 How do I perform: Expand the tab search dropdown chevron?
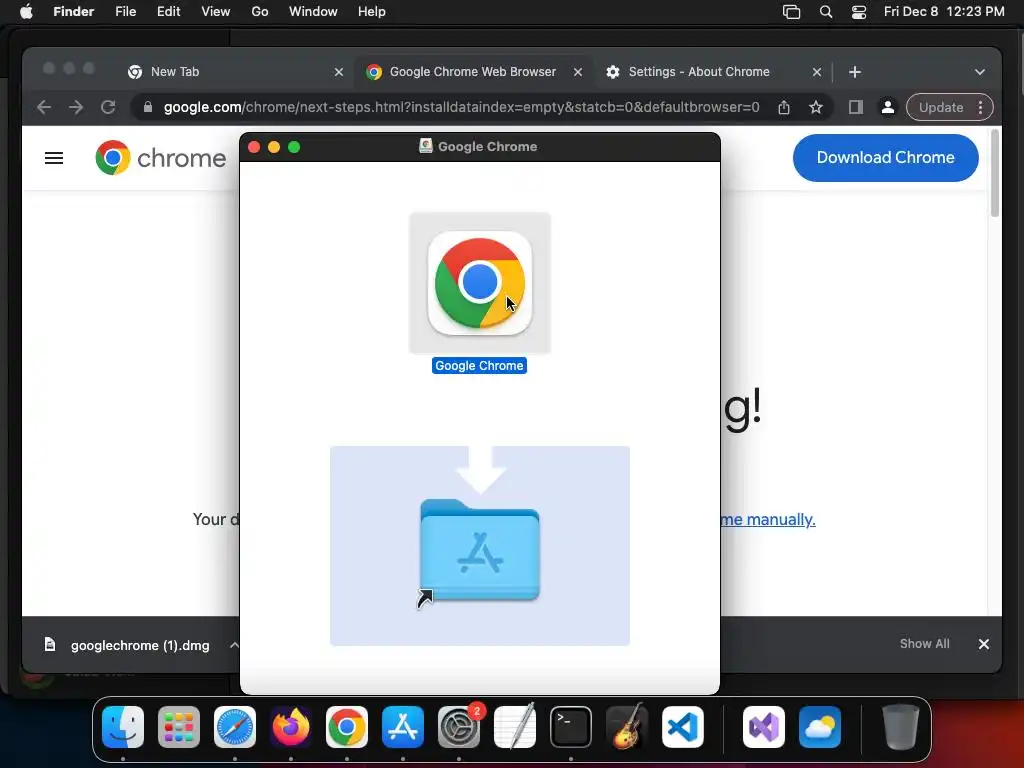point(980,72)
